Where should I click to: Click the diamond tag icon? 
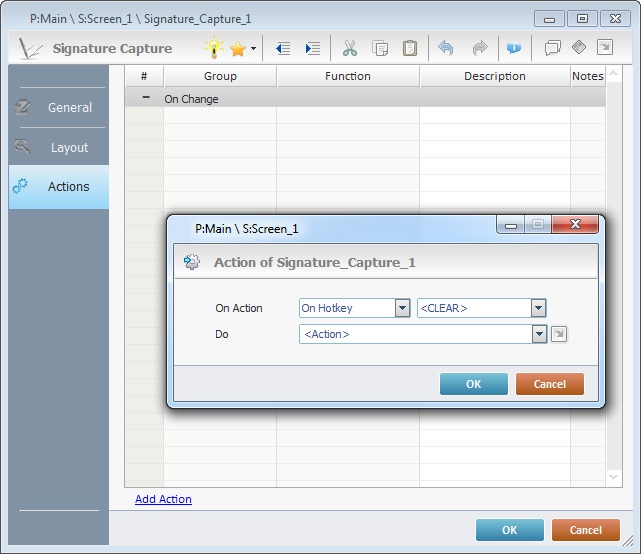click(x=579, y=47)
